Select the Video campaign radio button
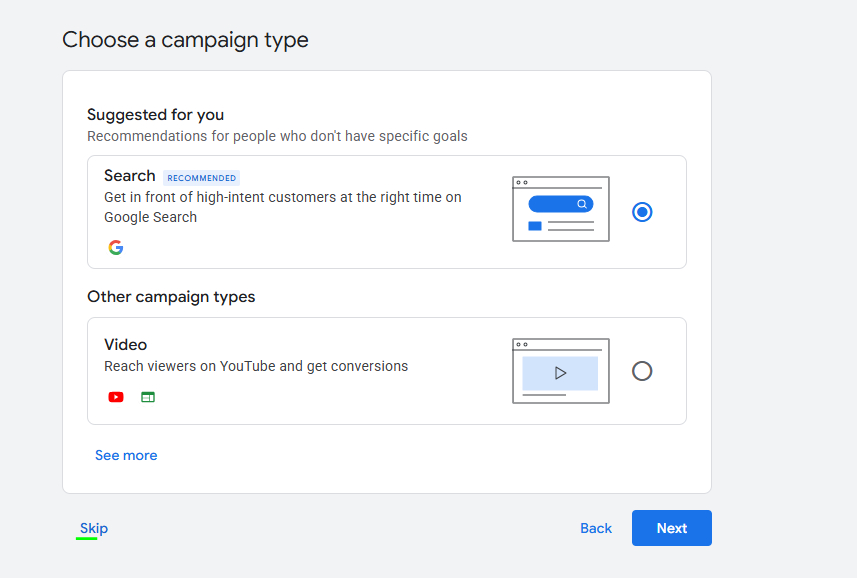 tap(642, 371)
